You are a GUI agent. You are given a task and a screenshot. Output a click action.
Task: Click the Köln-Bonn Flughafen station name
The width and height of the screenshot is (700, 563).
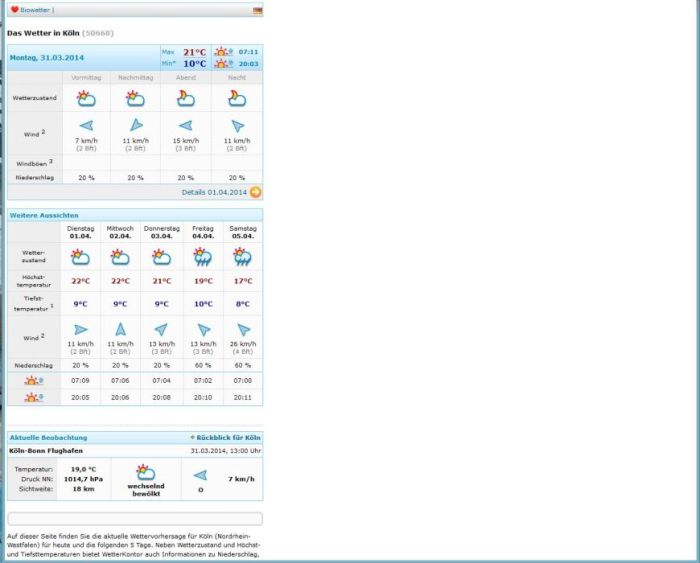coord(46,451)
